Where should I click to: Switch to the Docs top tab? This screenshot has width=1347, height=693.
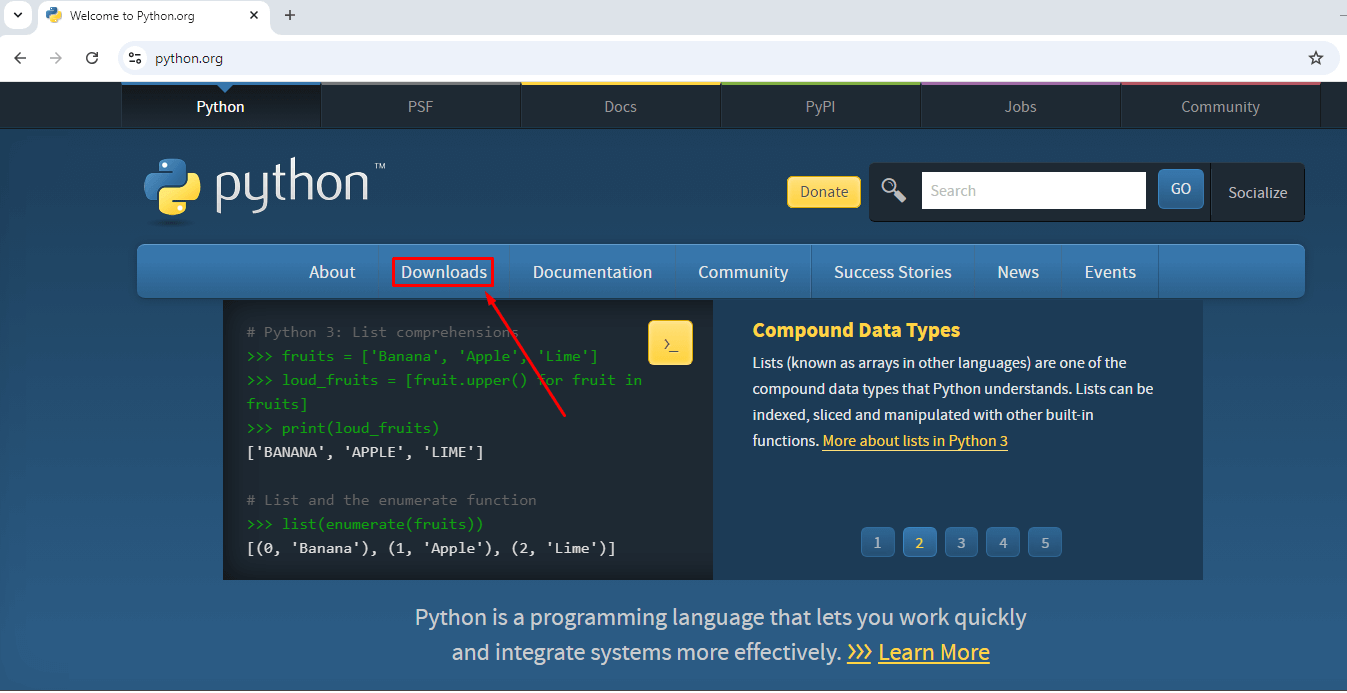[x=621, y=106]
